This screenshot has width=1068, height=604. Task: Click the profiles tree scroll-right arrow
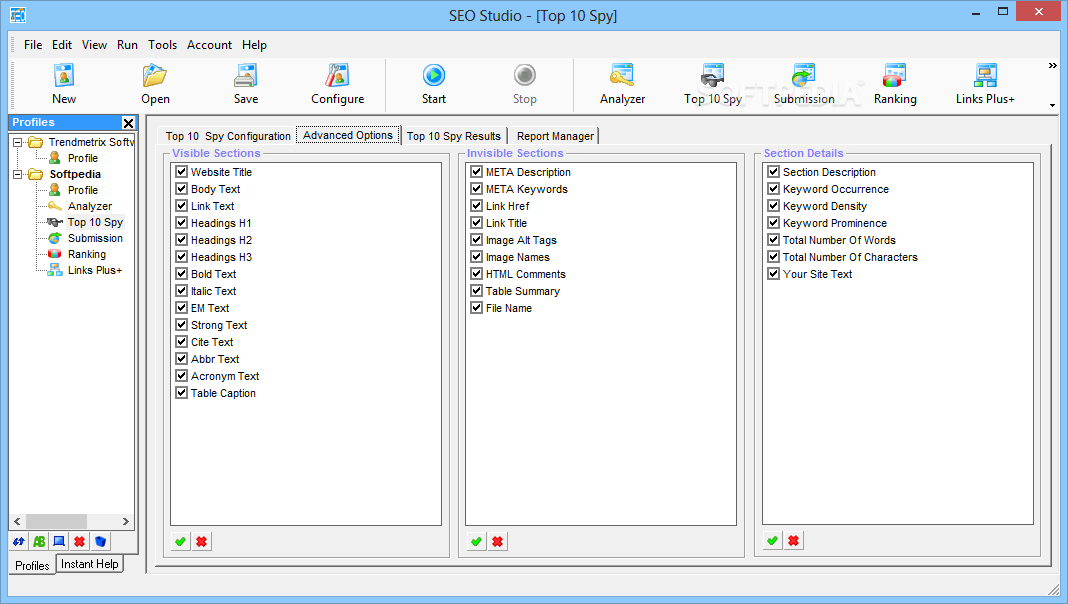pyautogui.click(x=126, y=522)
